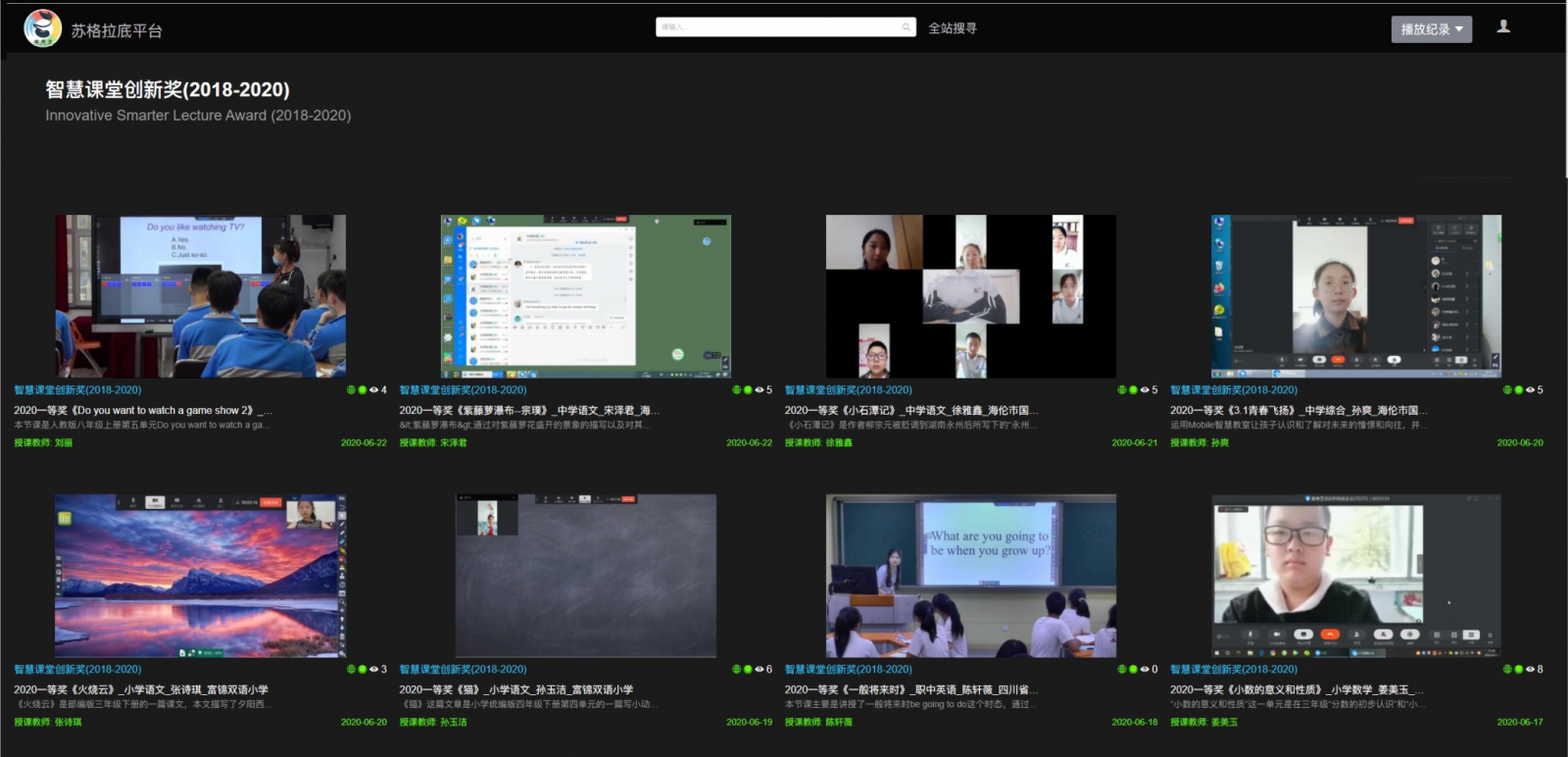The width and height of the screenshot is (1568, 757).
Task: Expand the 播放纪录 dropdown
Action: pyautogui.click(x=1431, y=29)
